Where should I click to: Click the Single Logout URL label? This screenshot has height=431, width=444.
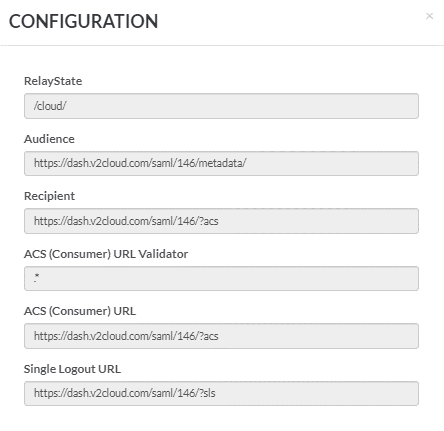[x=72, y=369]
